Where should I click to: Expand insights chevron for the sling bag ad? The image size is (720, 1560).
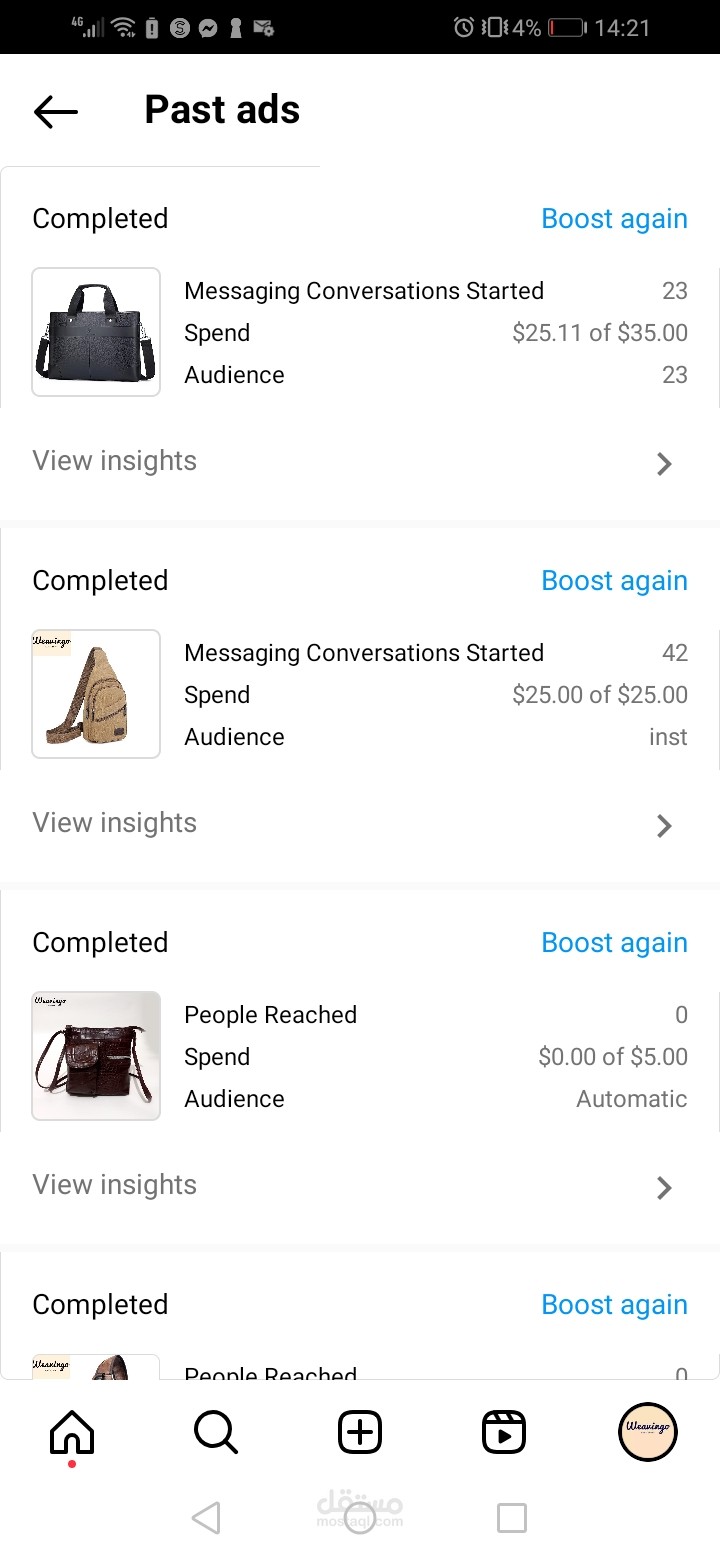[x=664, y=825]
